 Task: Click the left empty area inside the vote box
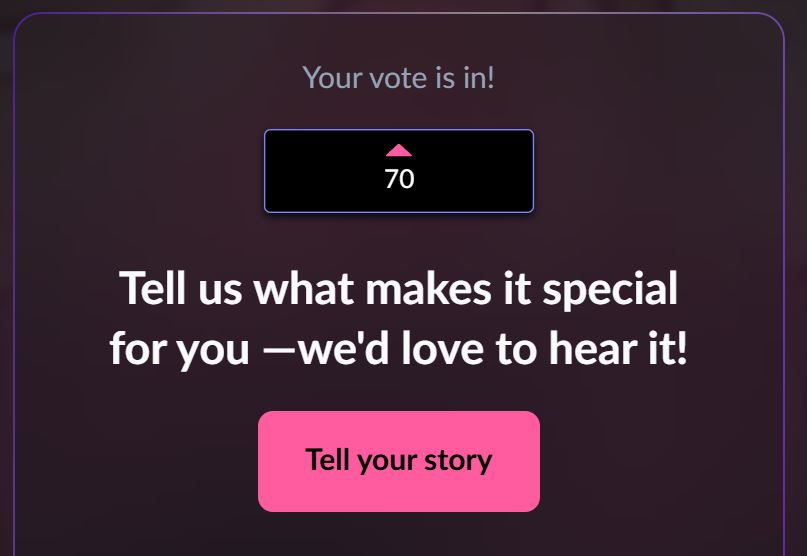[315, 171]
